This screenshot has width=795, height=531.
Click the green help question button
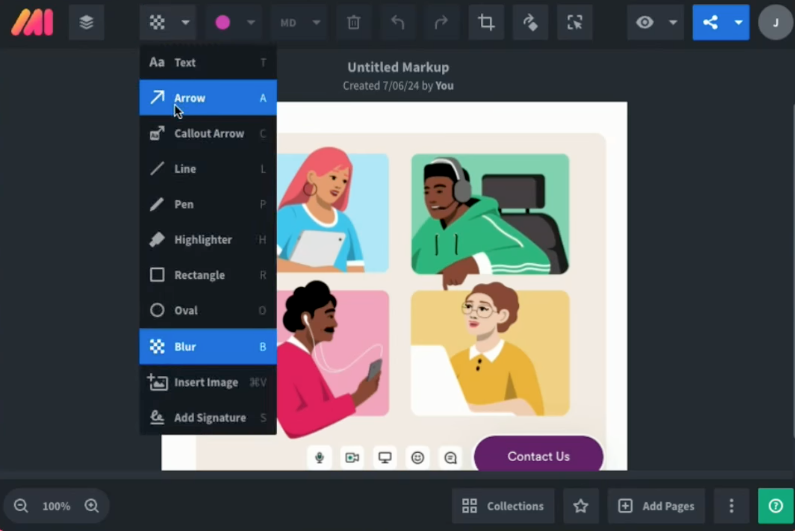point(776,506)
